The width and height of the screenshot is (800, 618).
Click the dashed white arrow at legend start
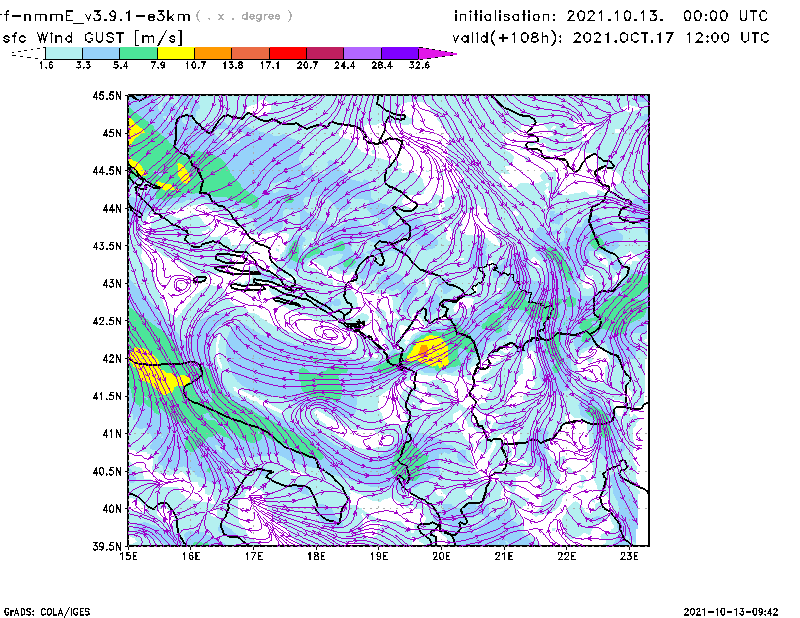(28, 53)
